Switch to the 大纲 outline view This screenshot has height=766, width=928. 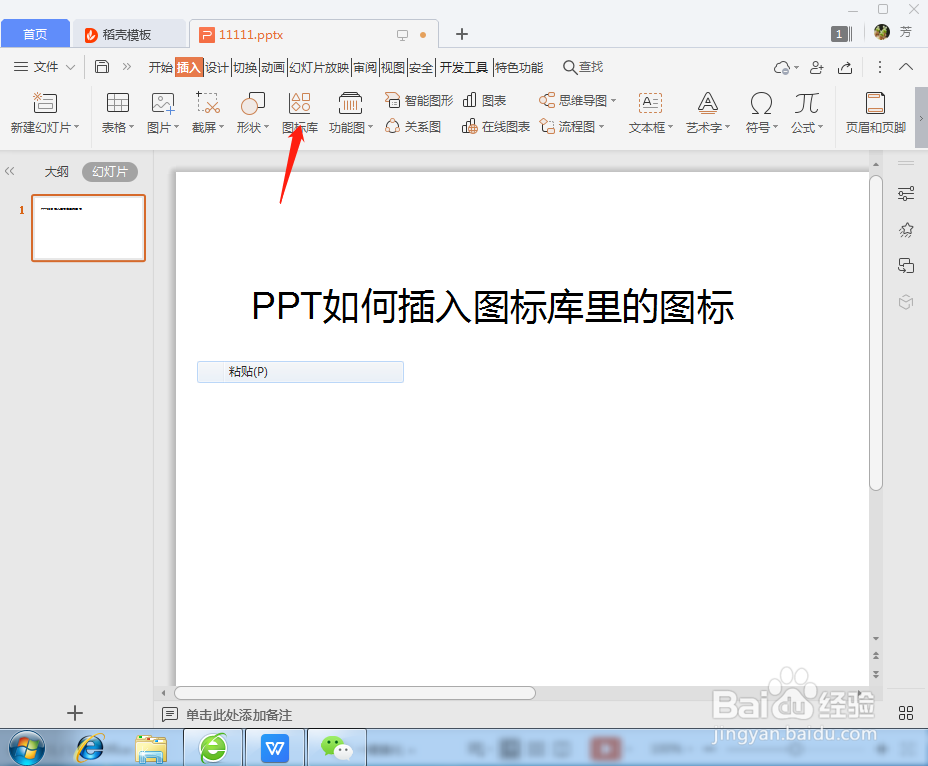click(x=57, y=171)
